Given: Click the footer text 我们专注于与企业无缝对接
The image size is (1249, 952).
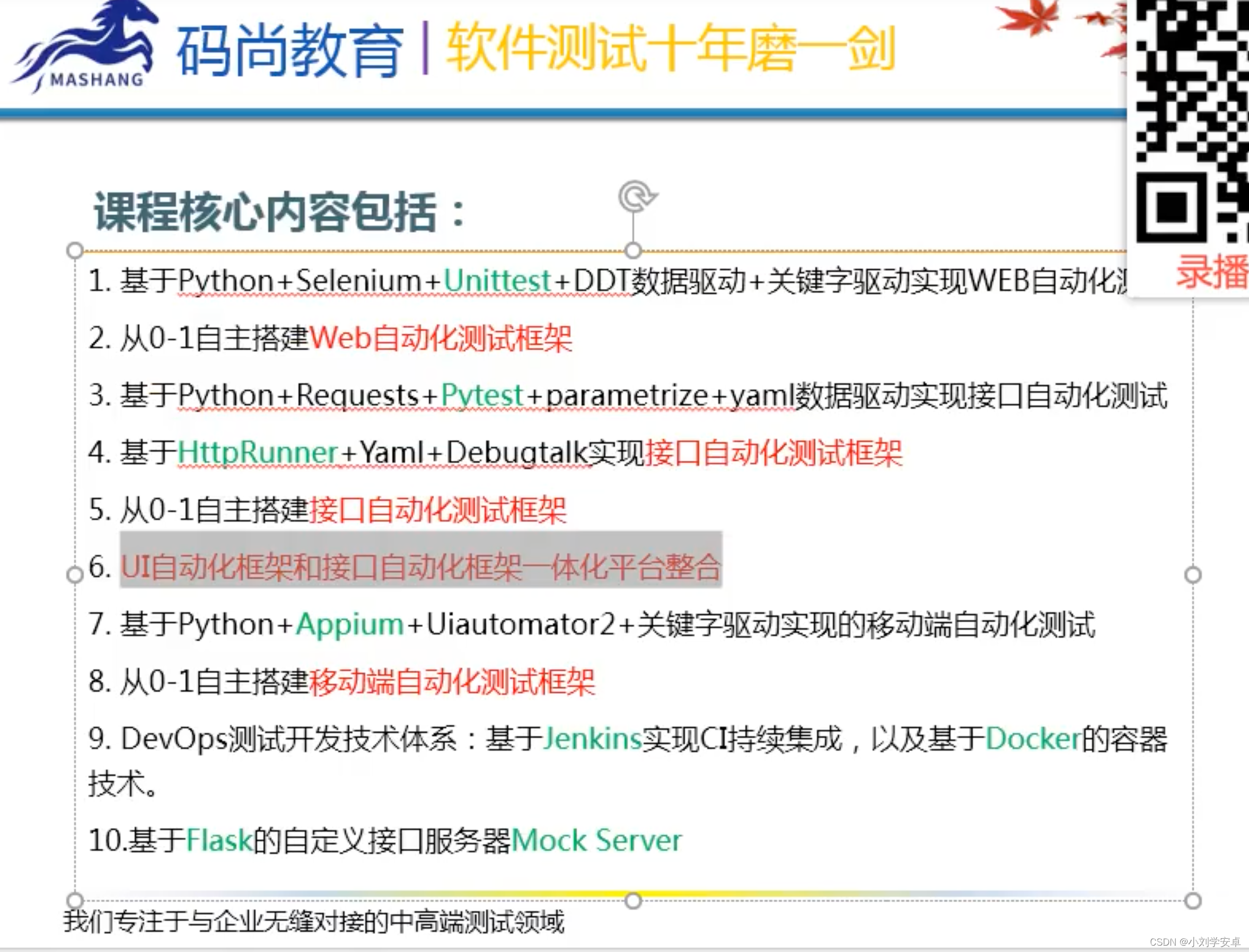Looking at the screenshot, I should [x=313, y=922].
